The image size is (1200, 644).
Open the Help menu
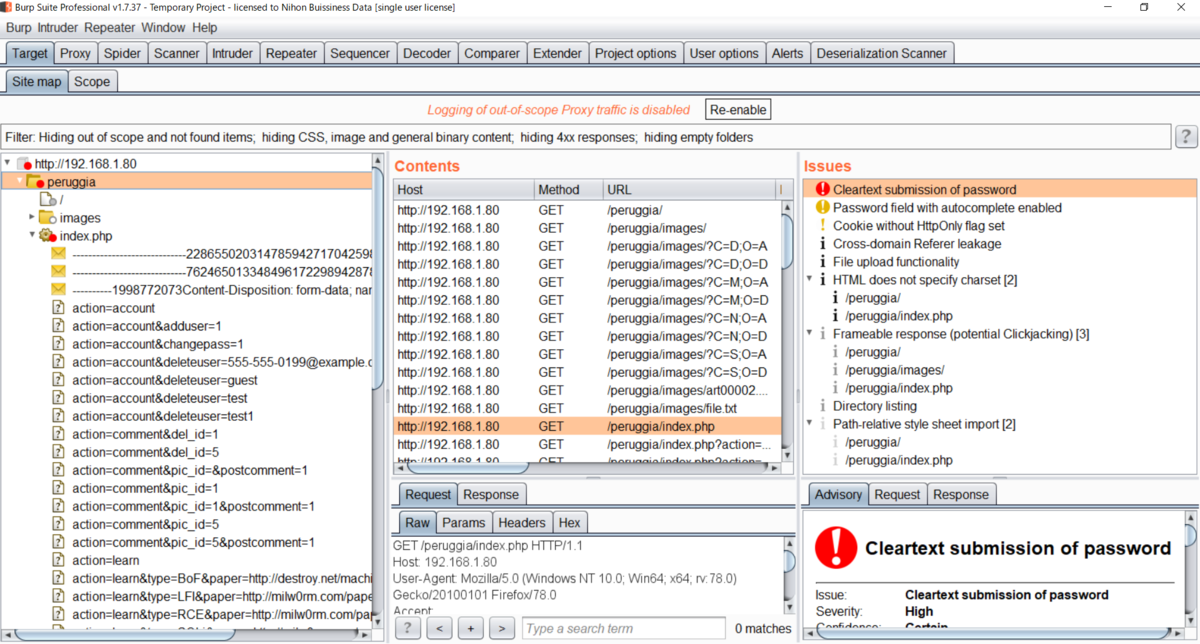coord(204,28)
